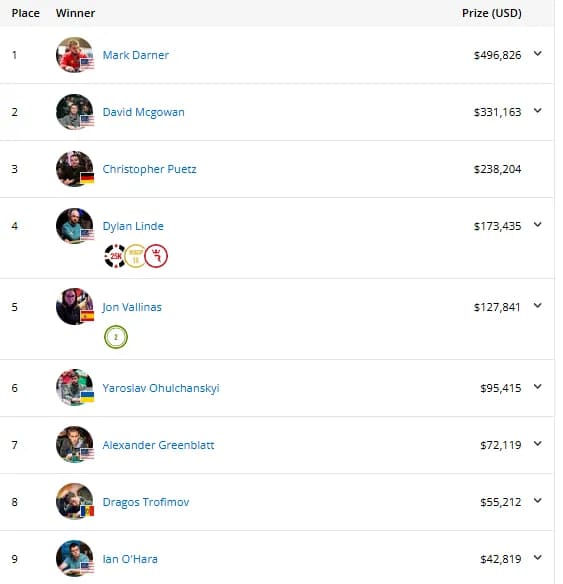Click the green number 2 badge under Jon Vallinas
563x584 pixels.
pyautogui.click(x=116, y=337)
